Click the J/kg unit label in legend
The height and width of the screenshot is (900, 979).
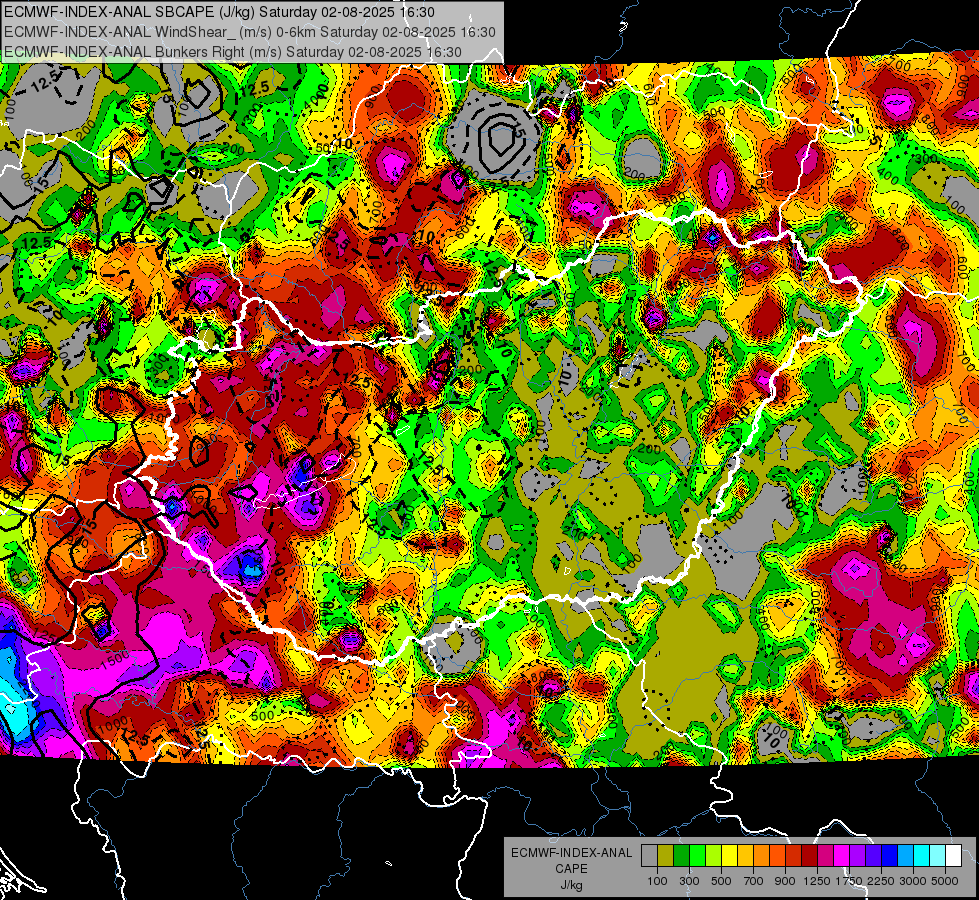click(x=571, y=885)
